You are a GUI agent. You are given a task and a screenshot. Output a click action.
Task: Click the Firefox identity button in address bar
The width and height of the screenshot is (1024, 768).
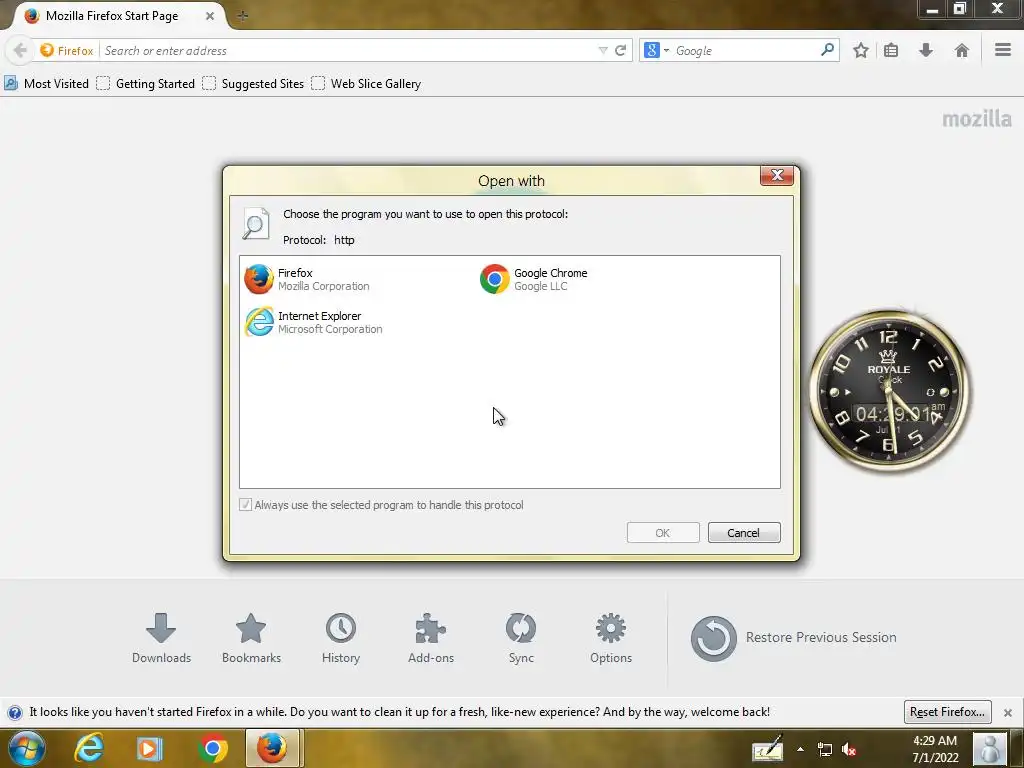[x=67, y=50]
